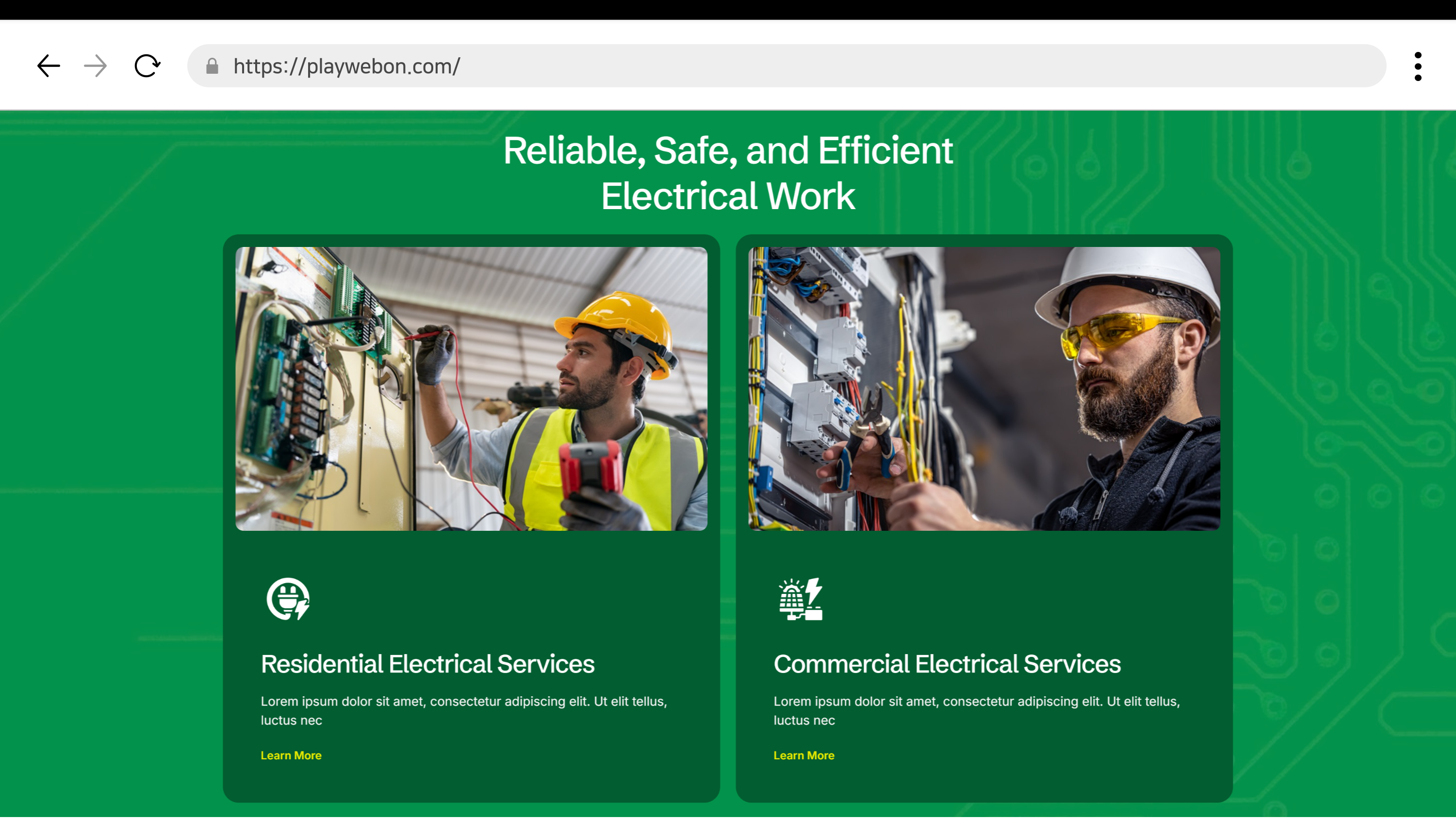Click the browser back arrow
This screenshot has width=1456, height=819.
pos(49,66)
